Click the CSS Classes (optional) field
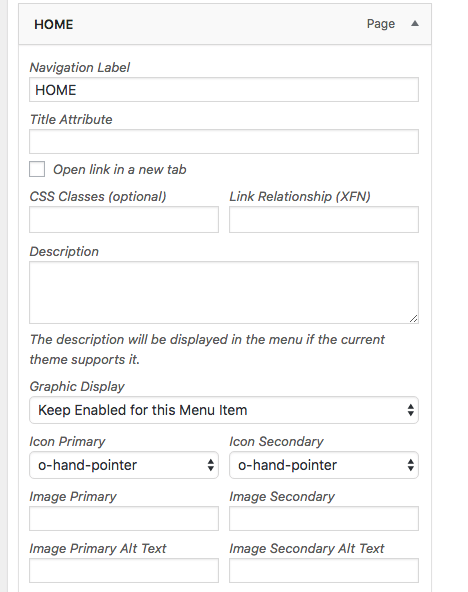The width and height of the screenshot is (468, 592). point(124,219)
